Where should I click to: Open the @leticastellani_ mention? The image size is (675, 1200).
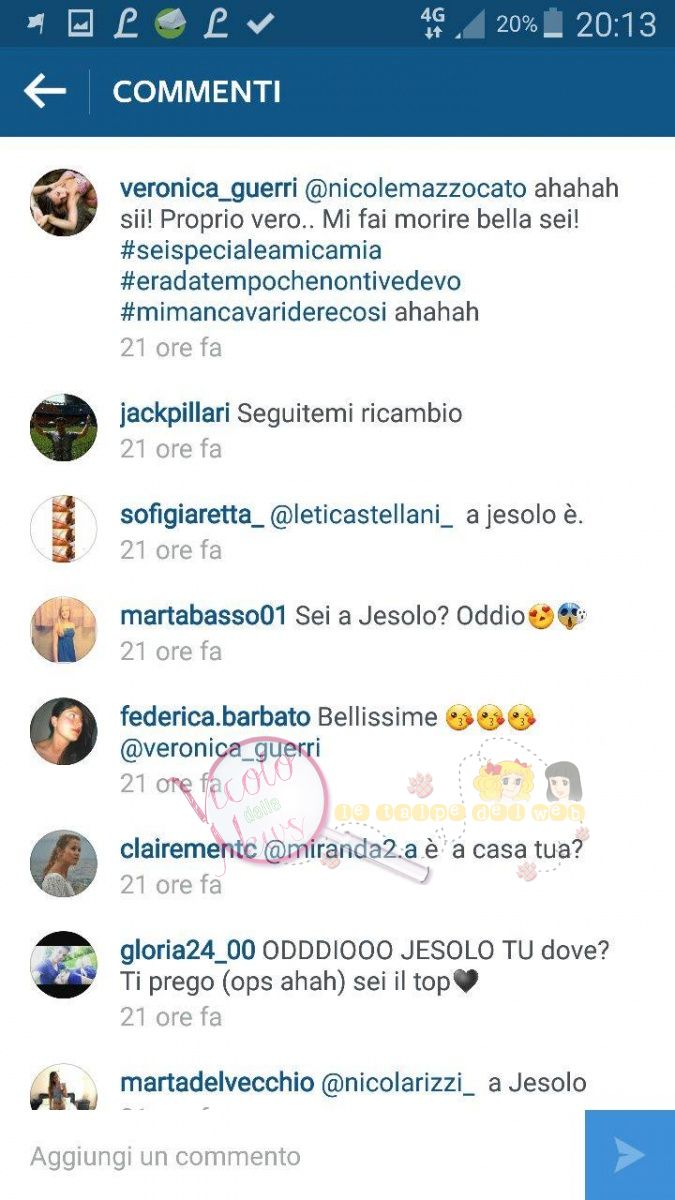click(362, 515)
